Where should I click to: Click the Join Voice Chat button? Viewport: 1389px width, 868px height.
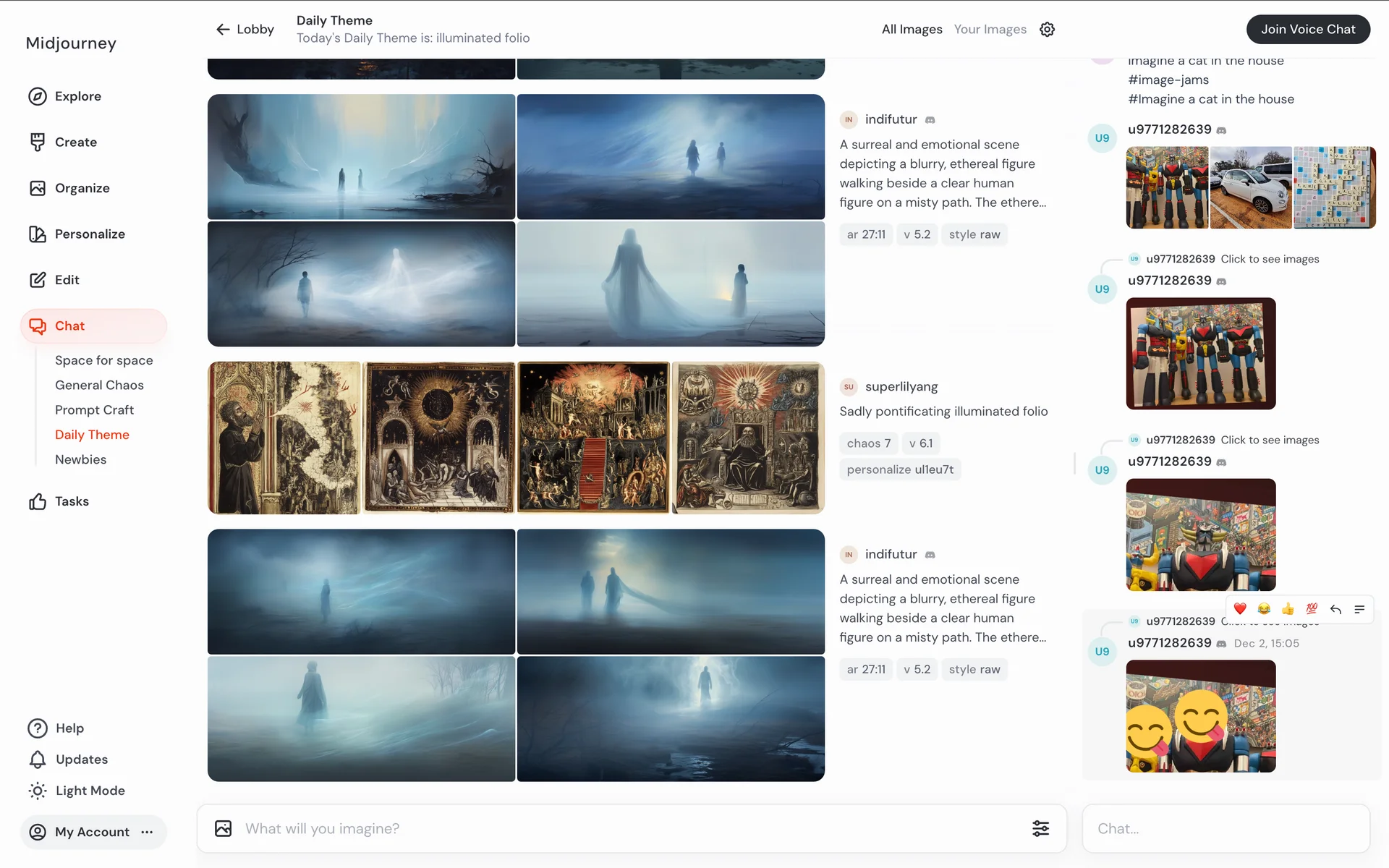(1307, 30)
